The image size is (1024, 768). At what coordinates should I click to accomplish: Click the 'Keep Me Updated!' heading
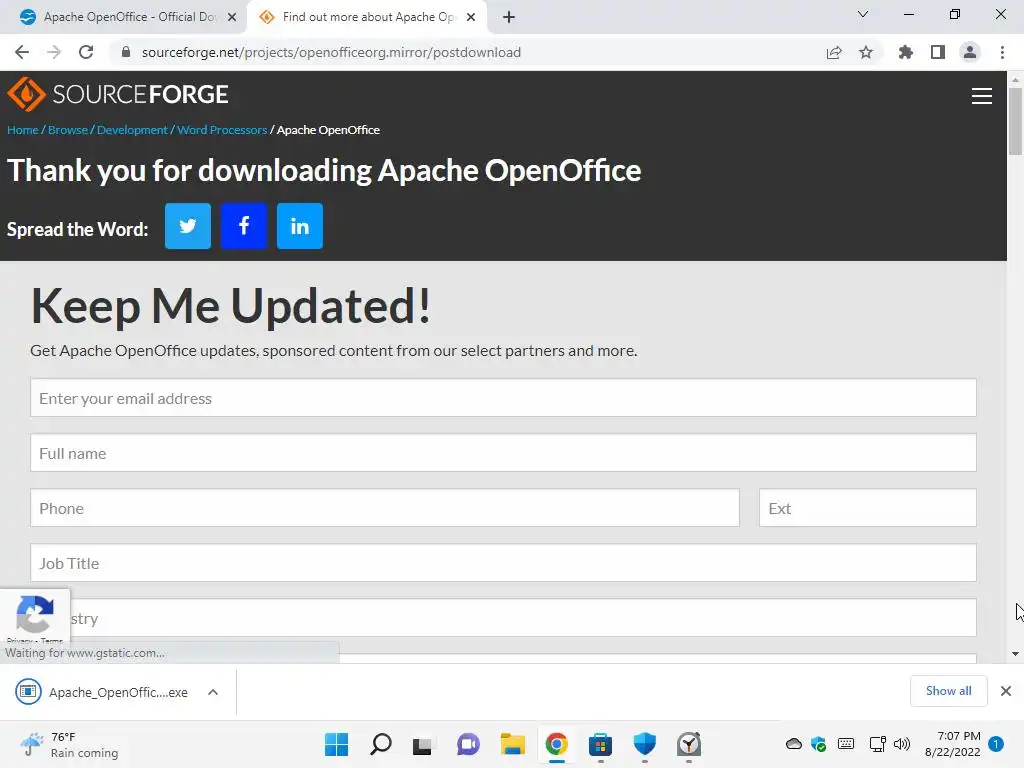point(231,306)
